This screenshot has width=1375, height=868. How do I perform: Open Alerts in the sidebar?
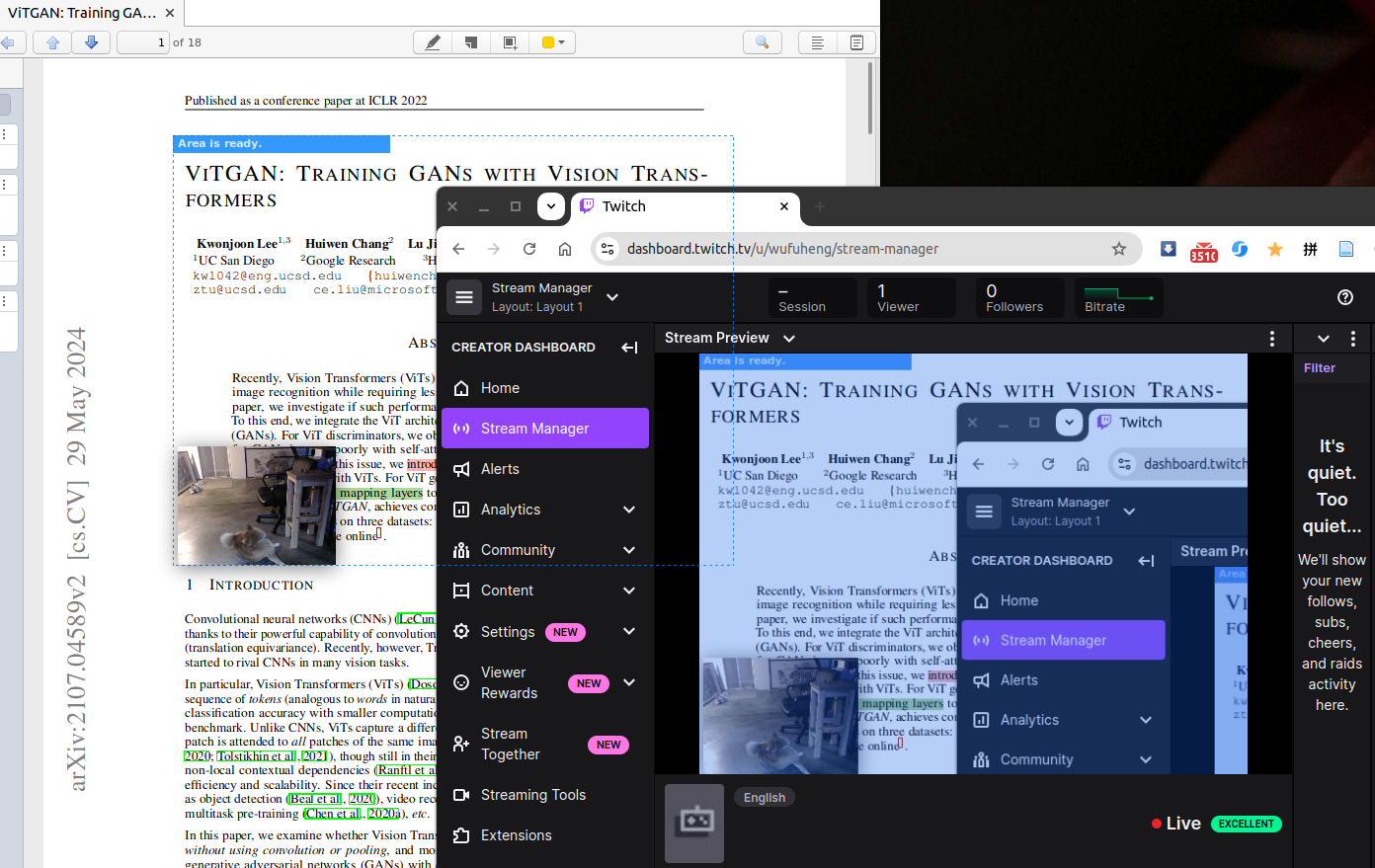point(545,469)
